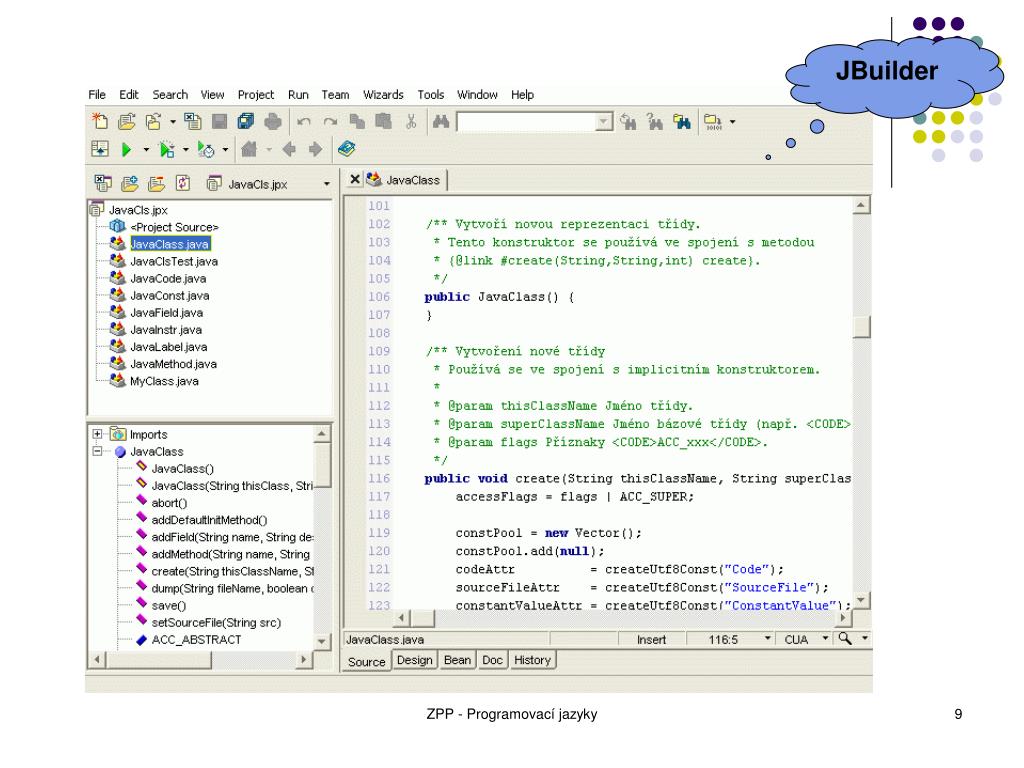Switch to the History tab

tap(532, 660)
